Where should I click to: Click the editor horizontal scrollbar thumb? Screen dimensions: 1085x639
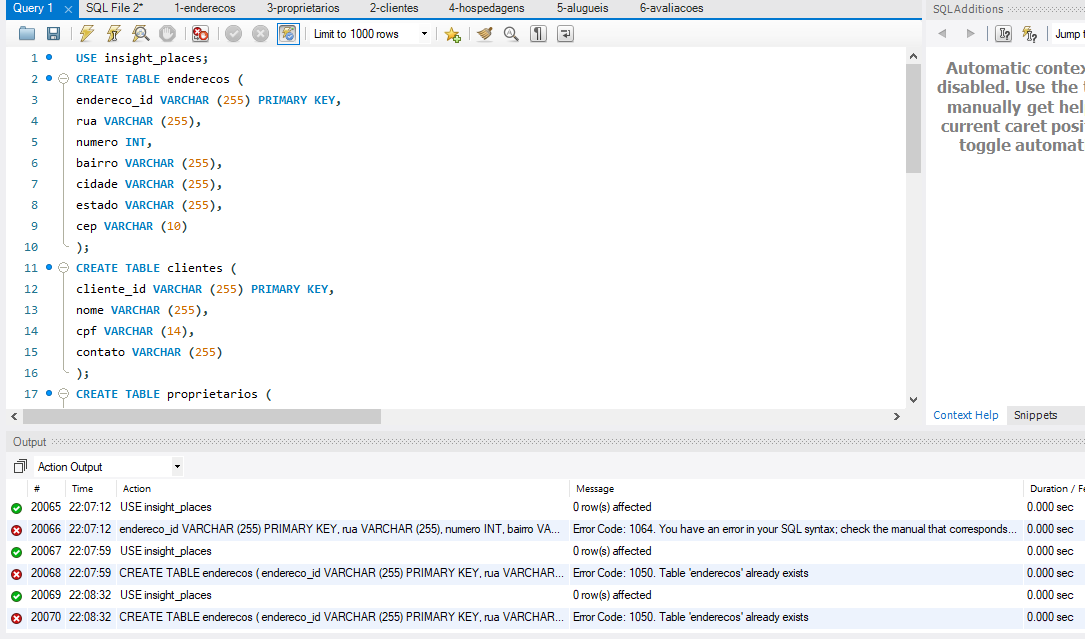(202, 416)
